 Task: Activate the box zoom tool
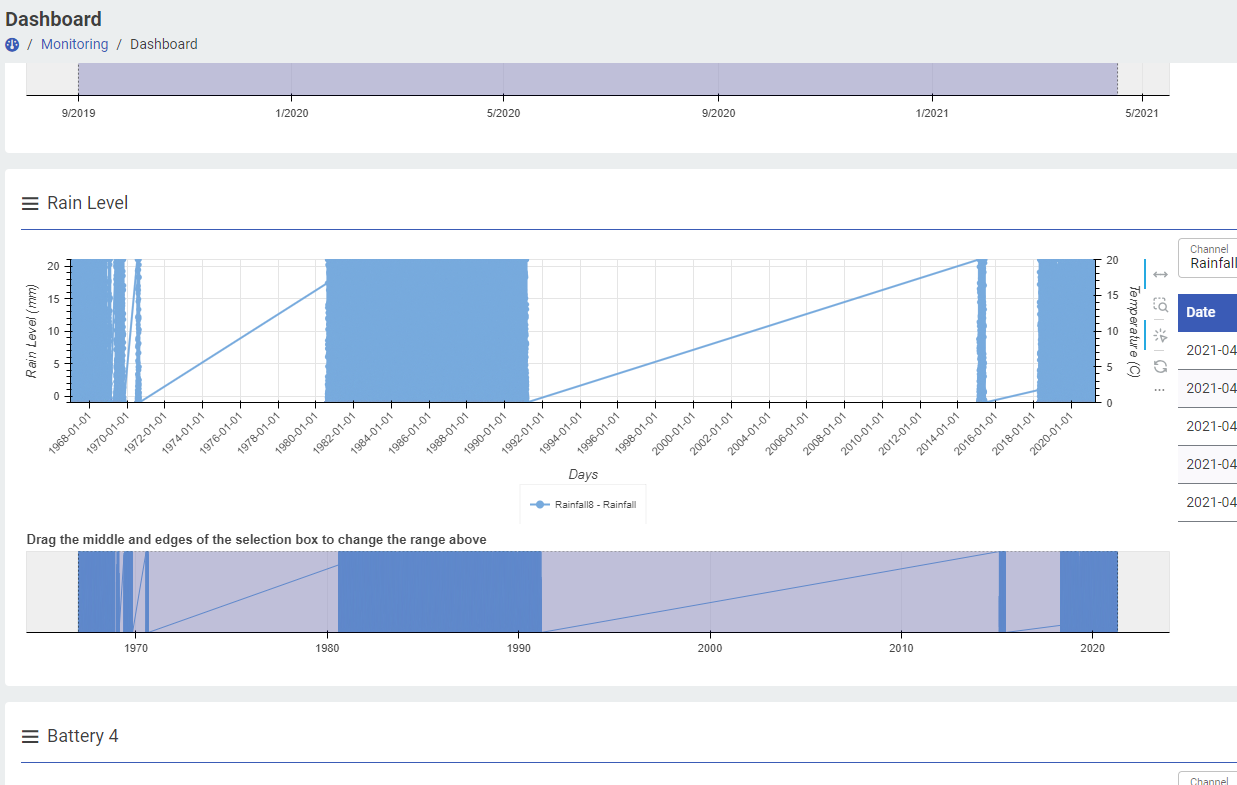pos(1160,305)
